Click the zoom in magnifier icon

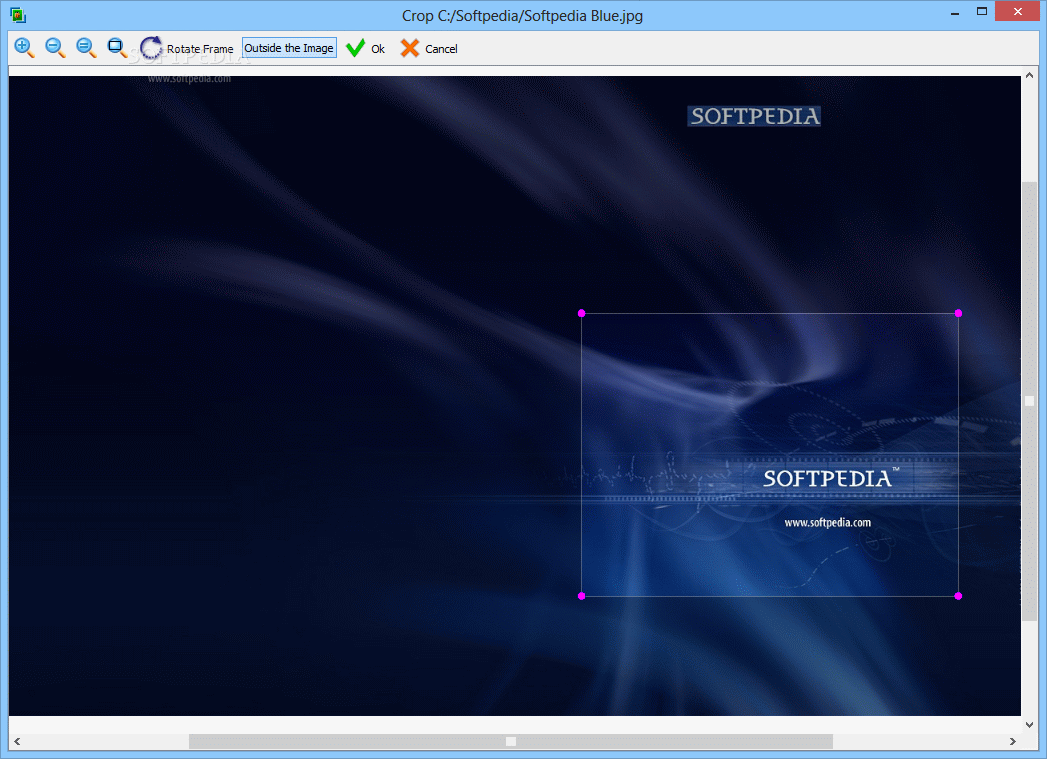pyautogui.click(x=24, y=48)
